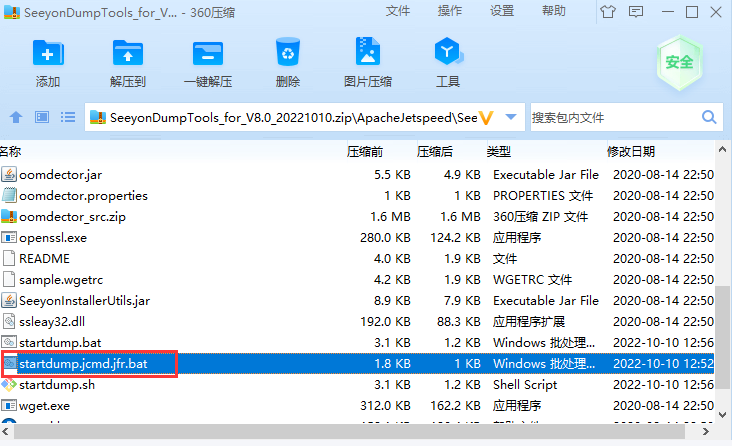Viewport: 732px width, 446px height.
Task: Click the startdump.bat file icon
Action: (x=9, y=342)
